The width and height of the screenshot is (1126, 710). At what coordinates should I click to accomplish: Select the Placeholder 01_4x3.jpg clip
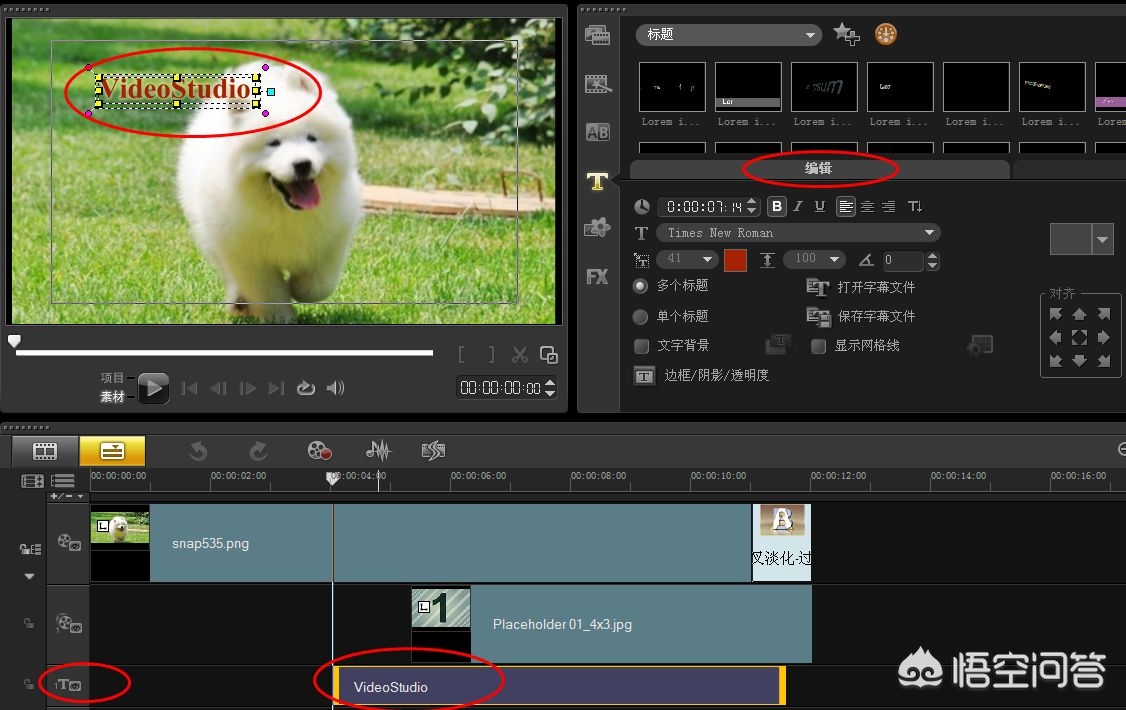point(611,624)
